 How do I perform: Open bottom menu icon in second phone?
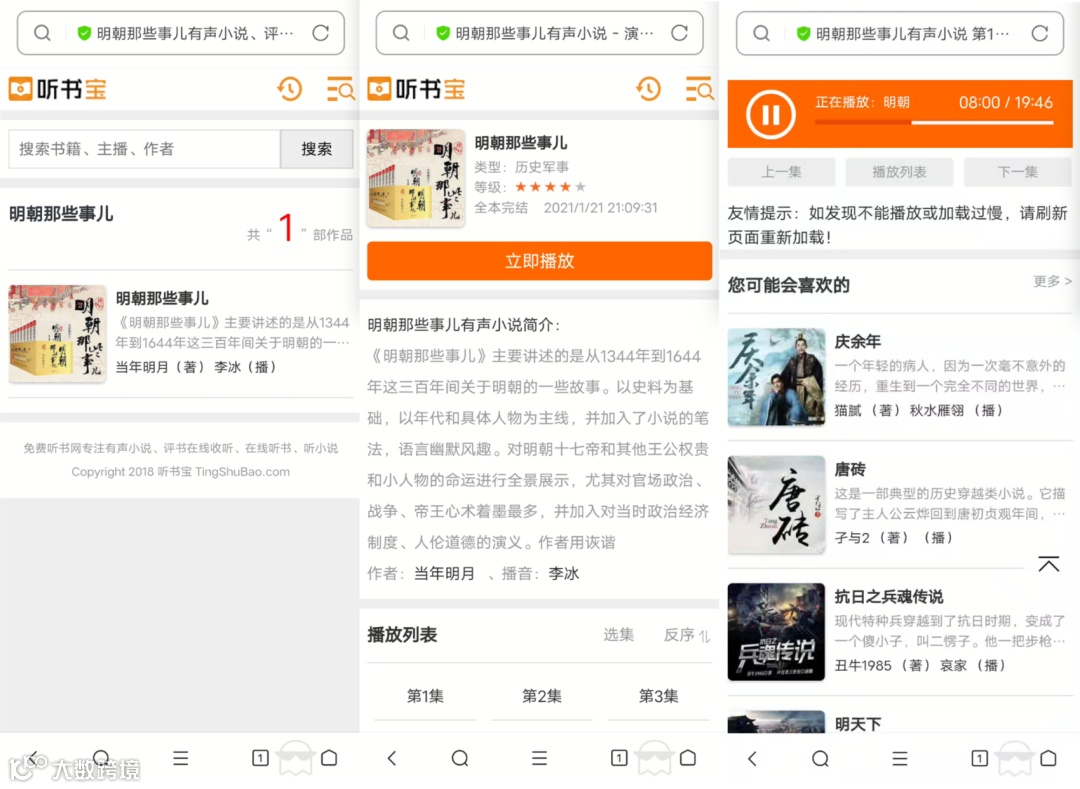coord(539,758)
